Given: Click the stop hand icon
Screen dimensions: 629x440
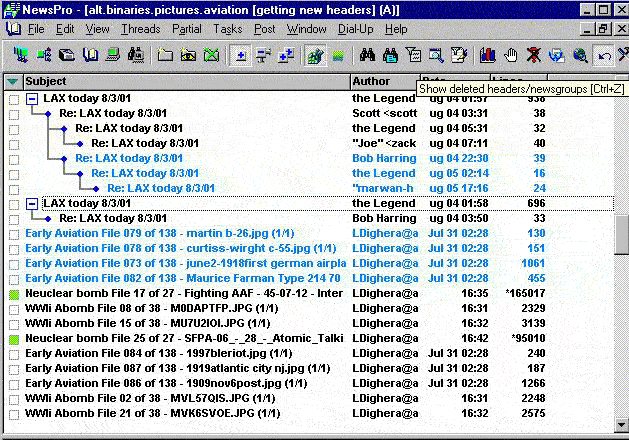Looking at the screenshot, I should (511, 55).
